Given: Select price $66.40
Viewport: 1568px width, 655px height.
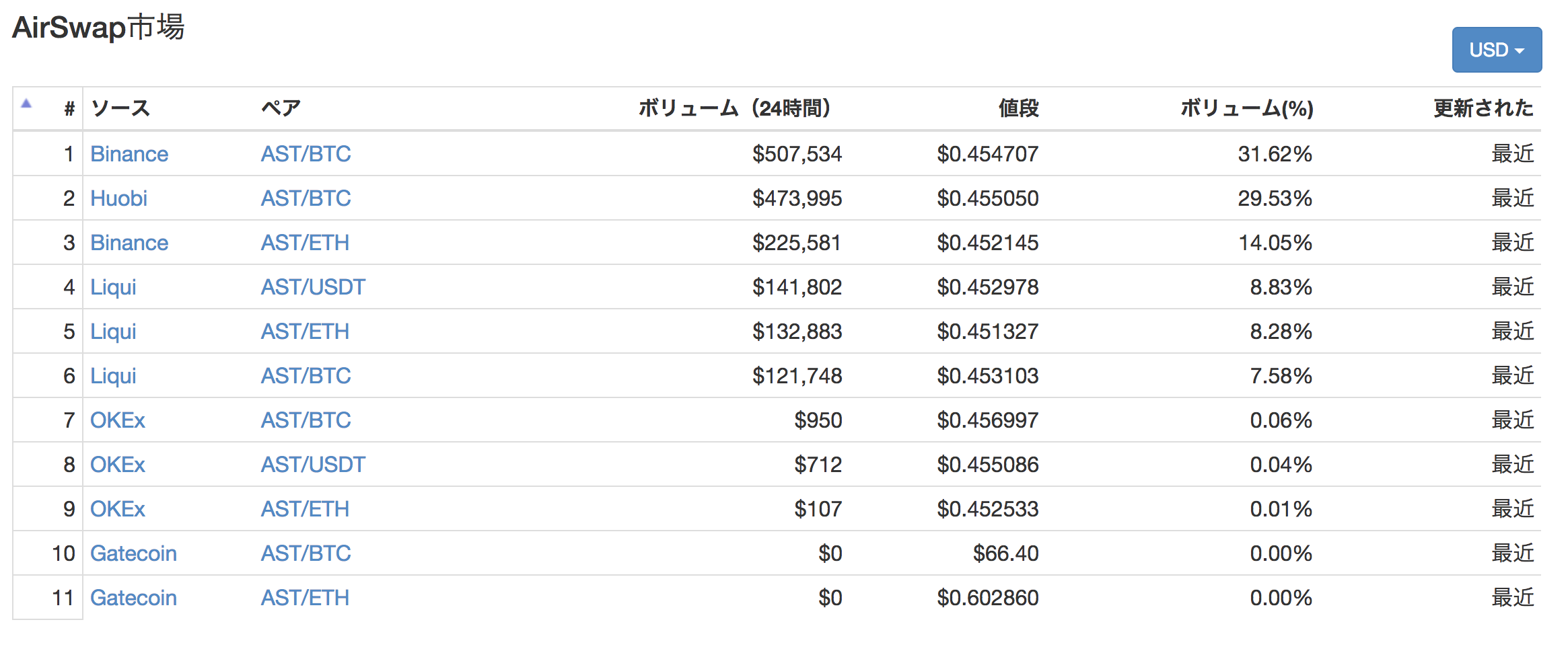Looking at the screenshot, I should 1006,553.
